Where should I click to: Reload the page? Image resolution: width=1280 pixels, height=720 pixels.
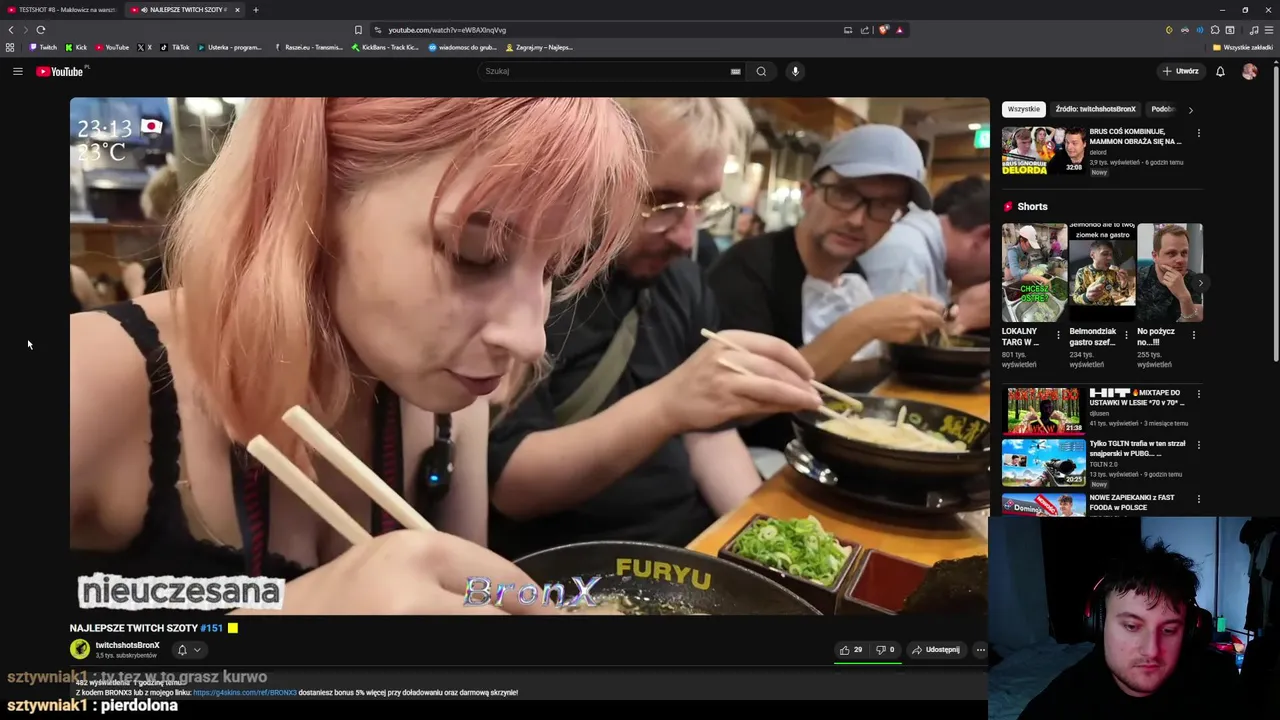pos(40,30)
